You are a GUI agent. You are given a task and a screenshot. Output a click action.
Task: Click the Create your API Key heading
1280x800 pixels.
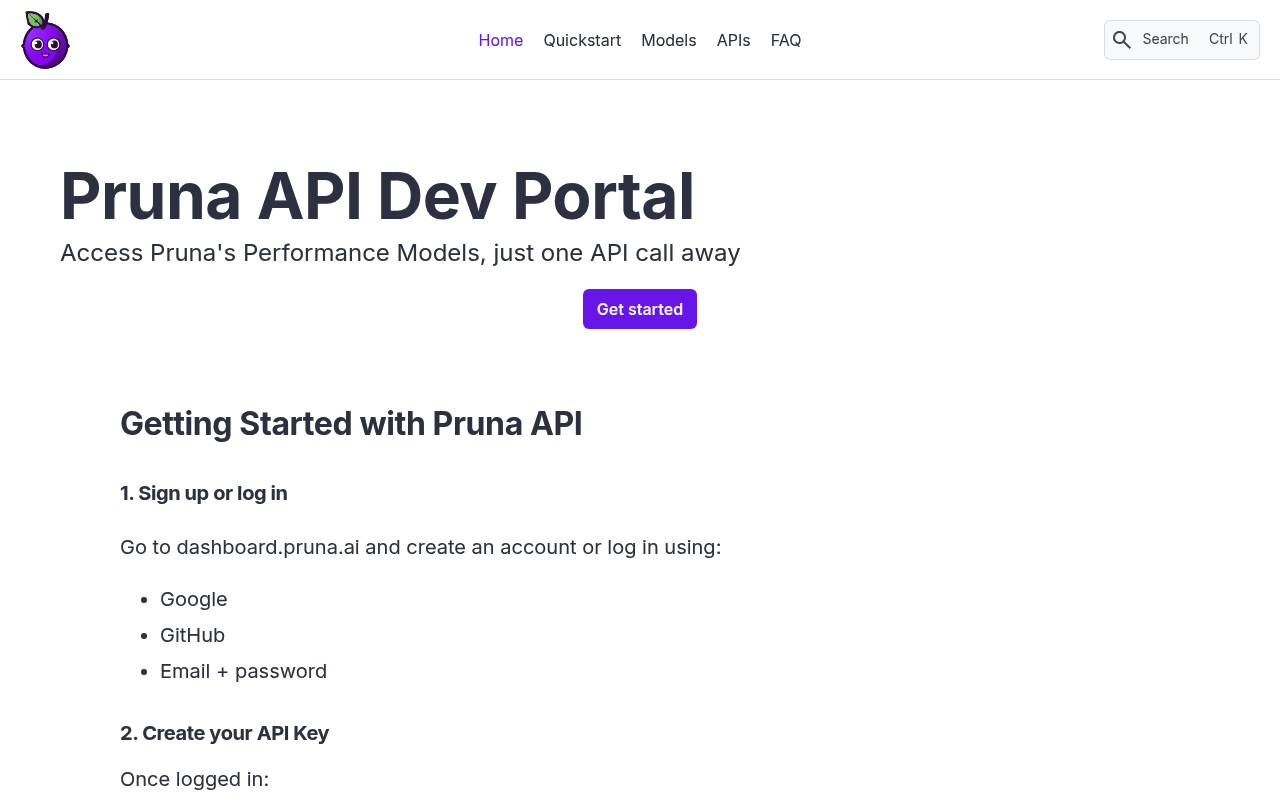pyautogui.click(x=225, y=733)
